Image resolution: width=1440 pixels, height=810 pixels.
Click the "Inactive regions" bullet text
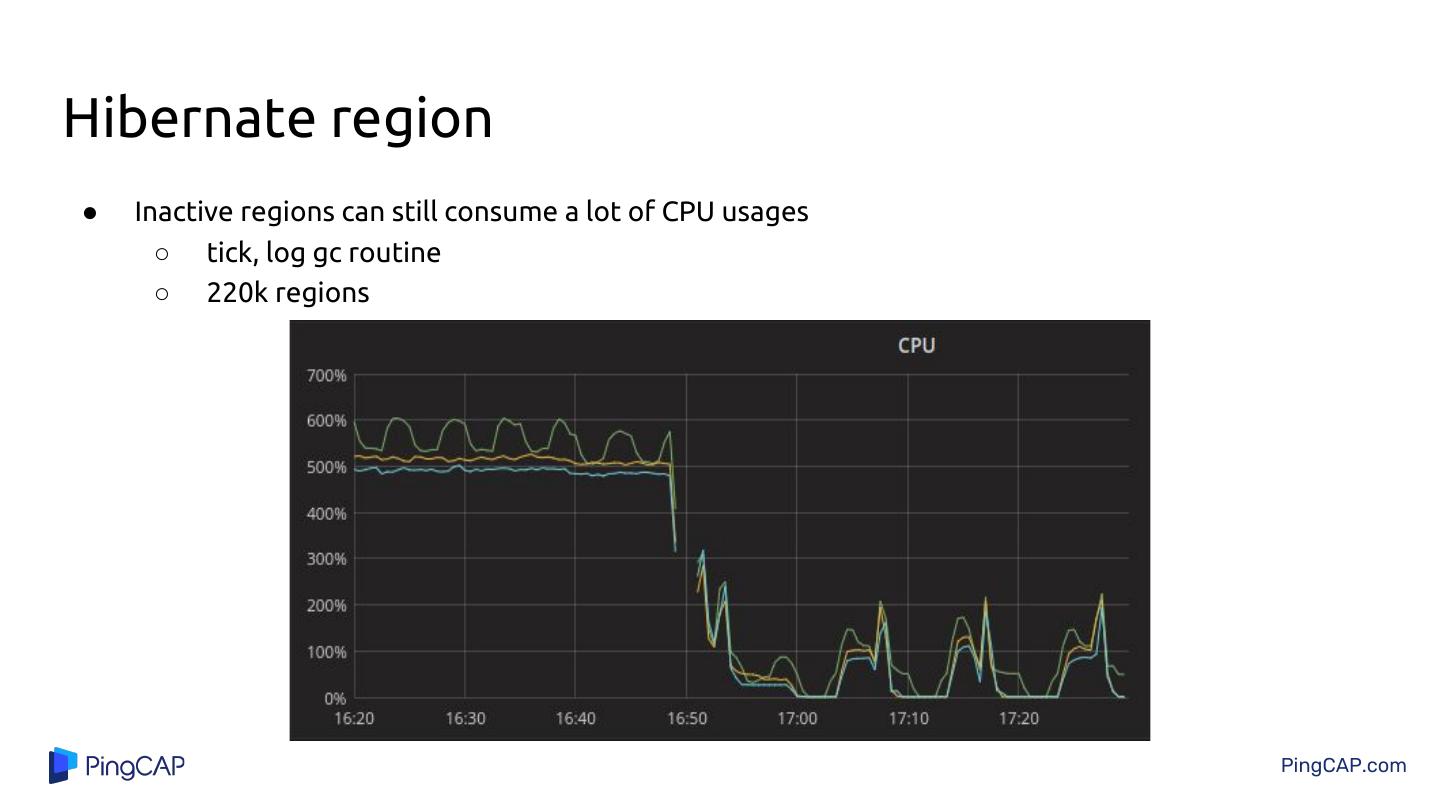(x=471, y=212)
